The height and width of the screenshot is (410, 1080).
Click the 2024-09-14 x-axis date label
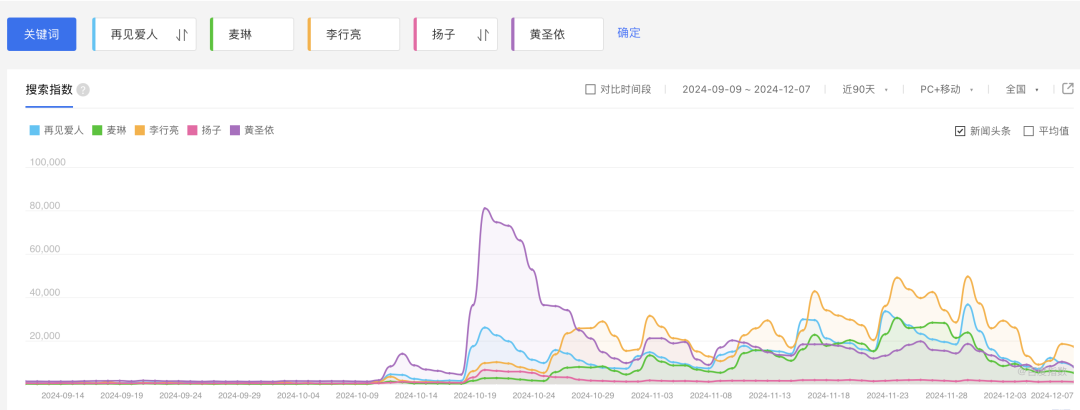[63, 396]
